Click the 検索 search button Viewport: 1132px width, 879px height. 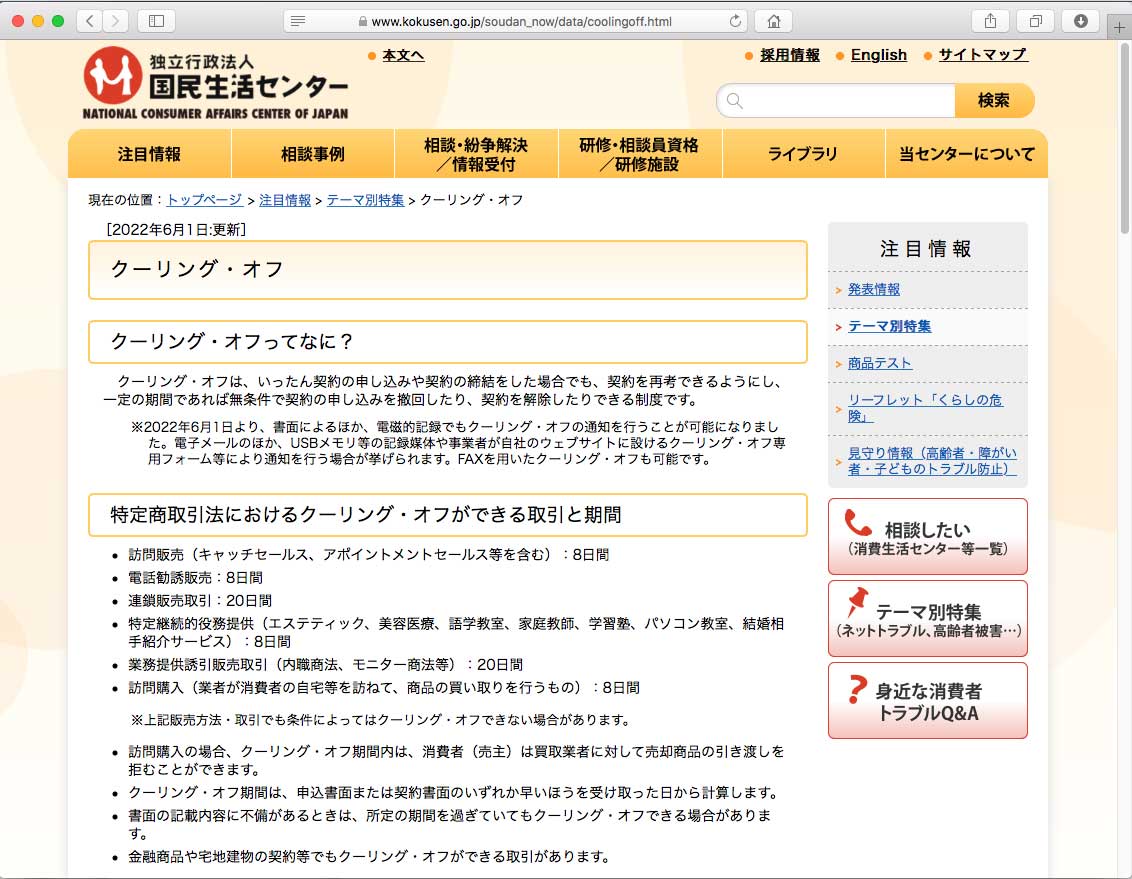[x=993, y=100]
